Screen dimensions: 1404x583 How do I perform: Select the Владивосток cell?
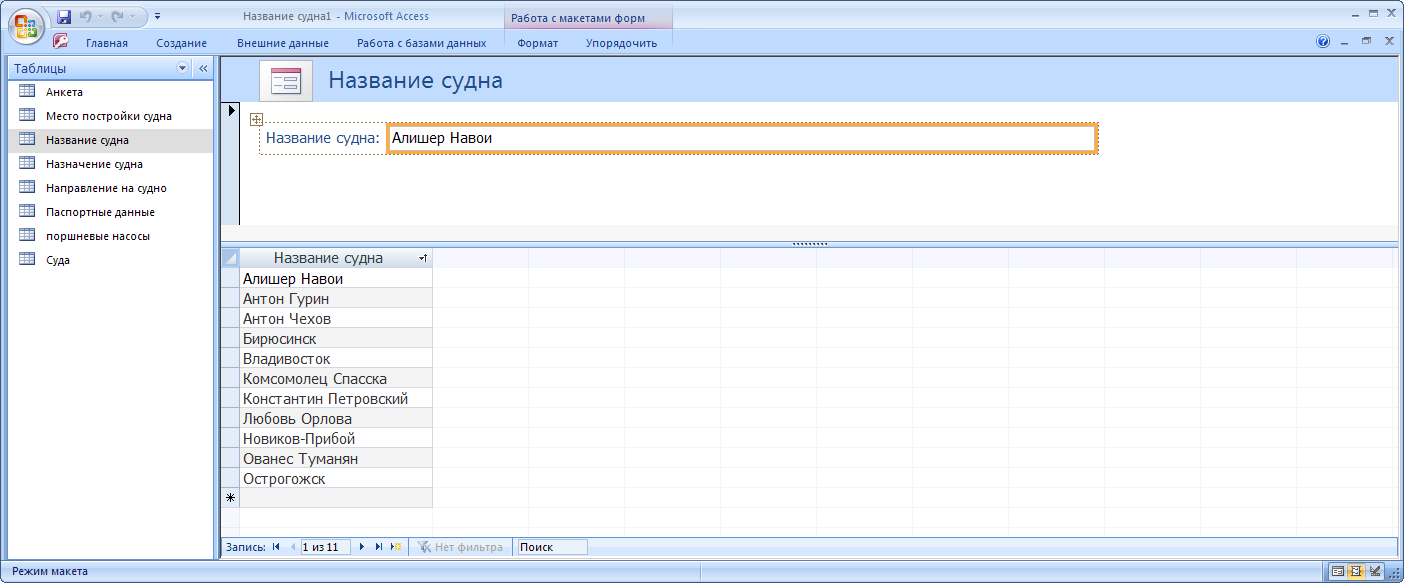[x=336, y=359]
